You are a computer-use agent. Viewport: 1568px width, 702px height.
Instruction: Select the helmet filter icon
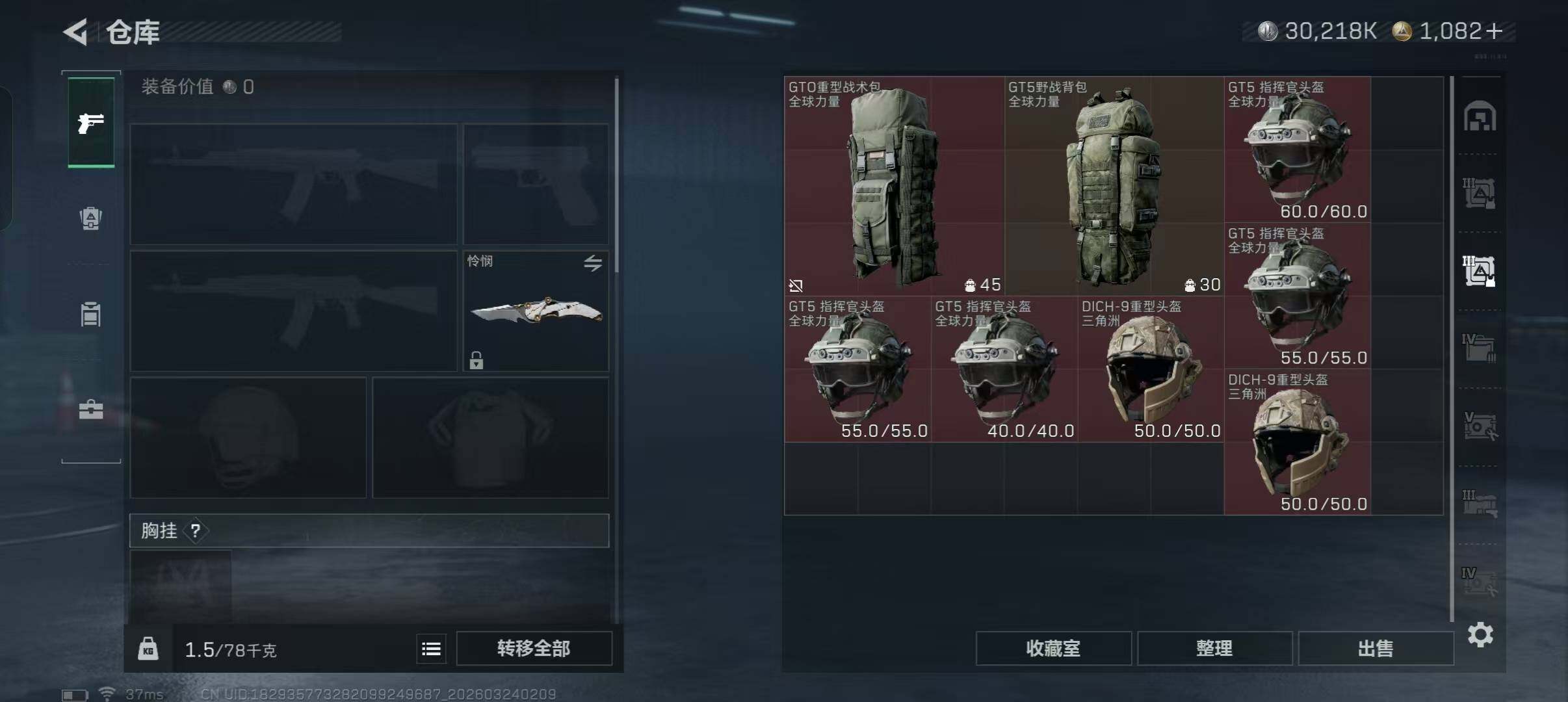point(1480,116)
